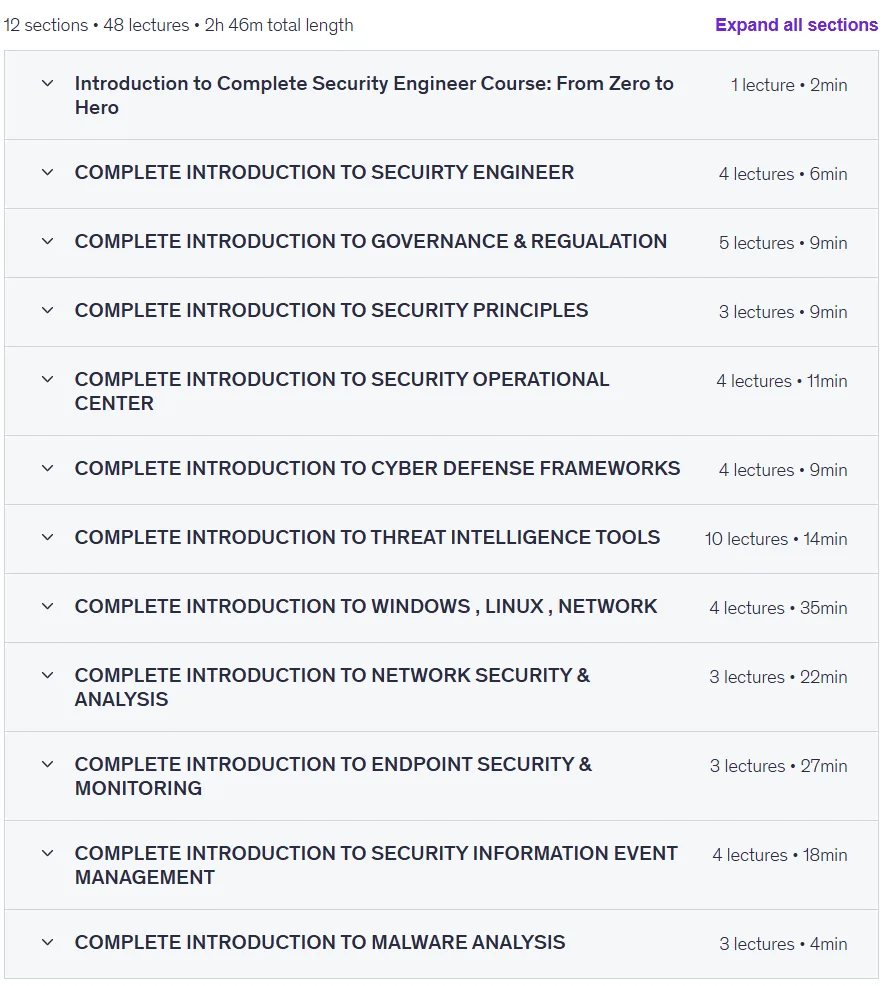Expand chevron beside GOVERNANCE & REGUALATION section

click(47, 241)
